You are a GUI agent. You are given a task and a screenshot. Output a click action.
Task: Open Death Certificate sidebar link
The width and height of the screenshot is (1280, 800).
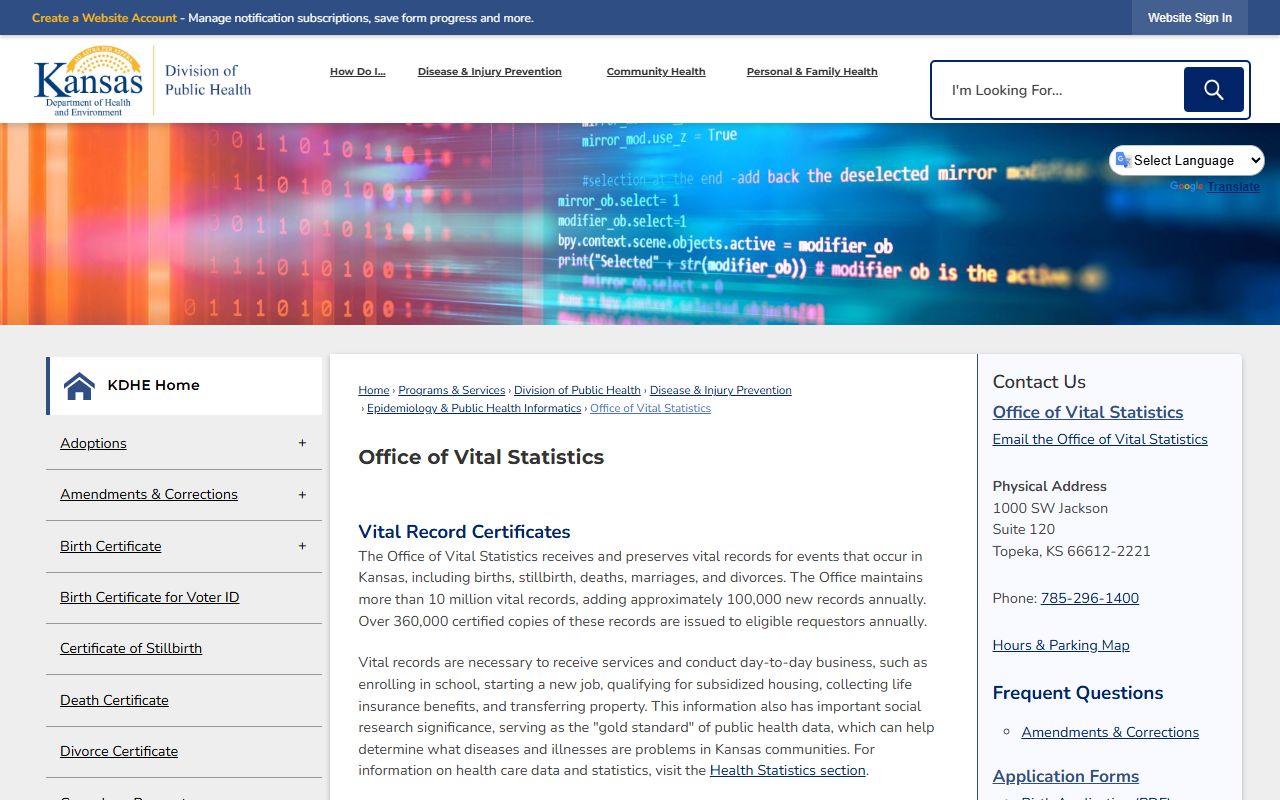coord(114,700)
